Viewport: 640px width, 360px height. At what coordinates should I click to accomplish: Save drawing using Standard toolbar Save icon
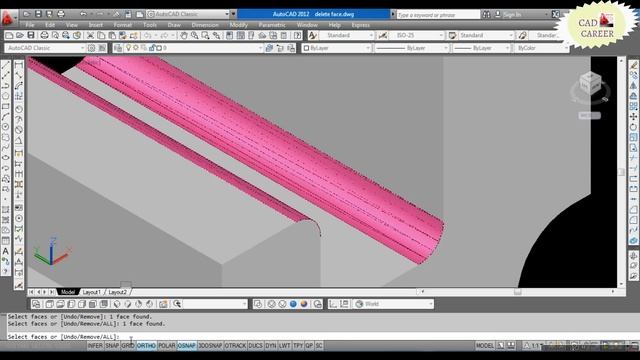31,36
